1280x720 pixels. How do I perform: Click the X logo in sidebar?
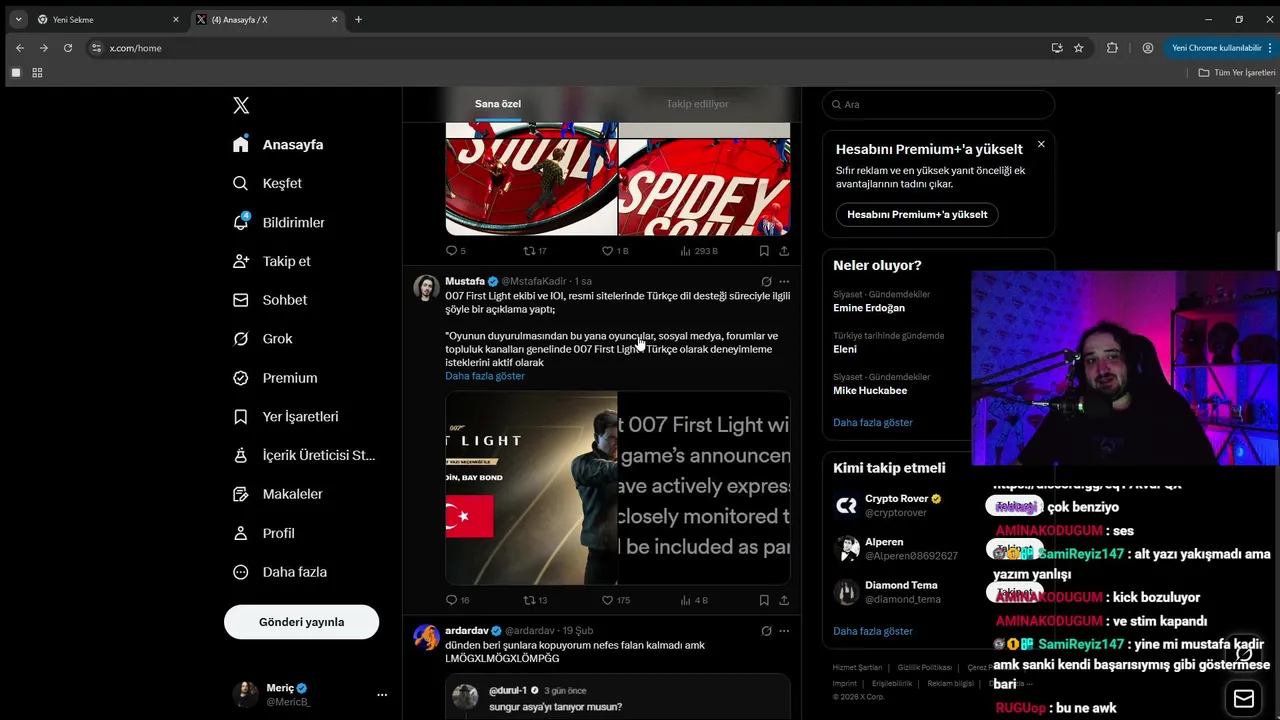click(x=241, y=105)
